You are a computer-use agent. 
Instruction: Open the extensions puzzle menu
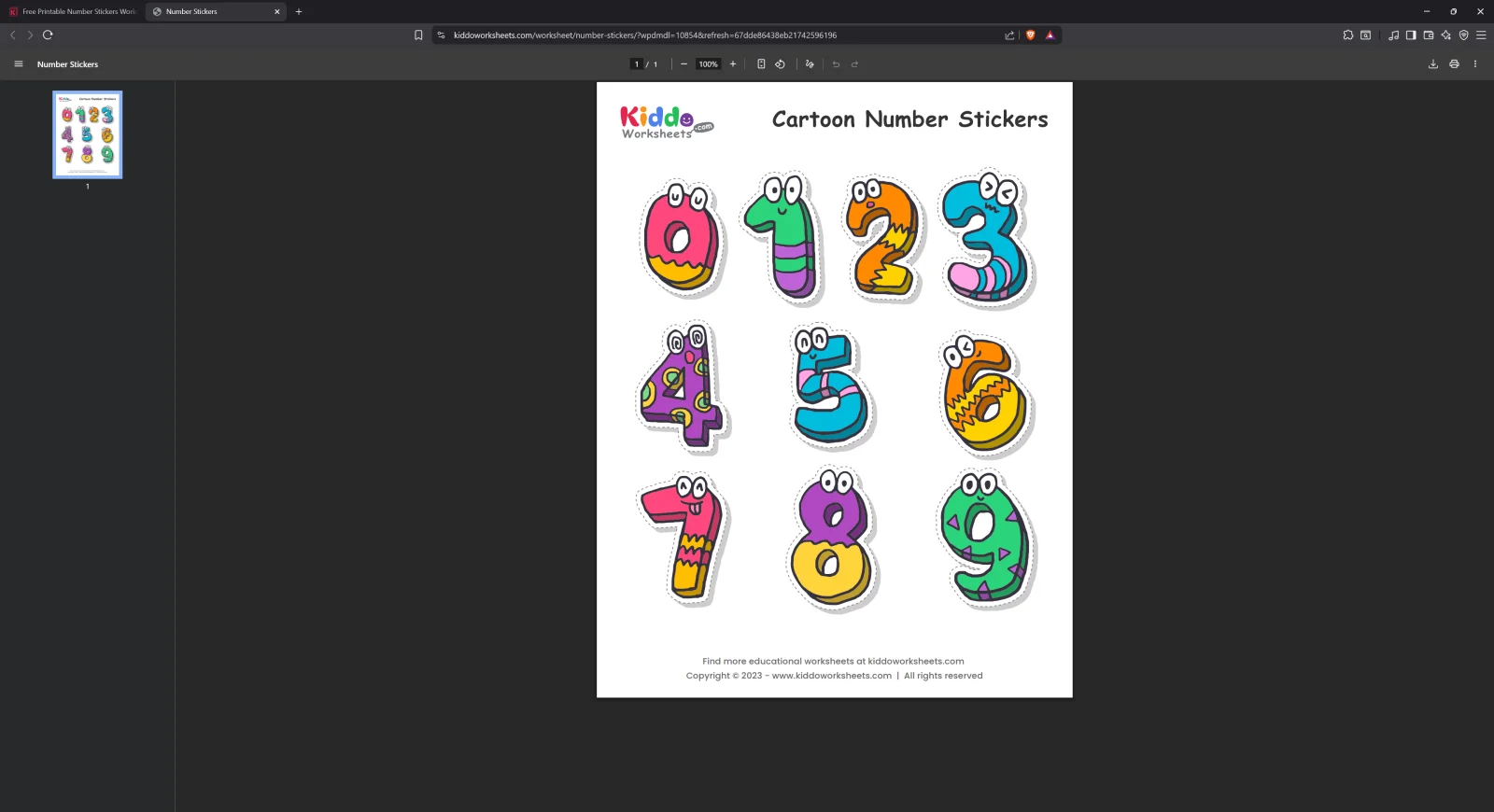1347,35
